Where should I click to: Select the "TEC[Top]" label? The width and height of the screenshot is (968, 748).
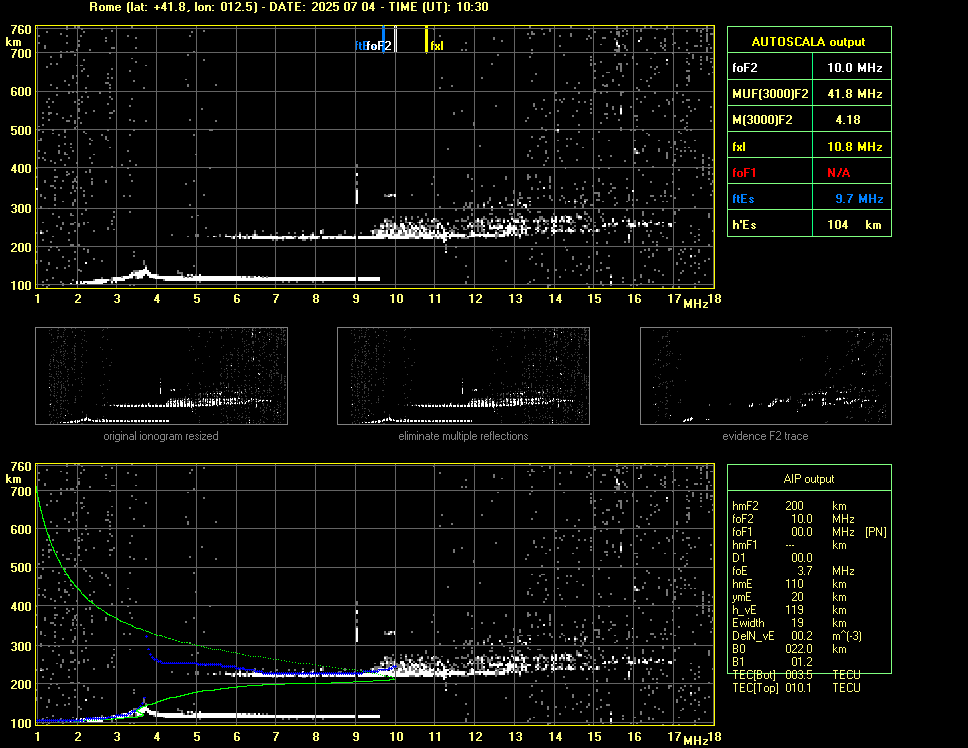(756, 688)
